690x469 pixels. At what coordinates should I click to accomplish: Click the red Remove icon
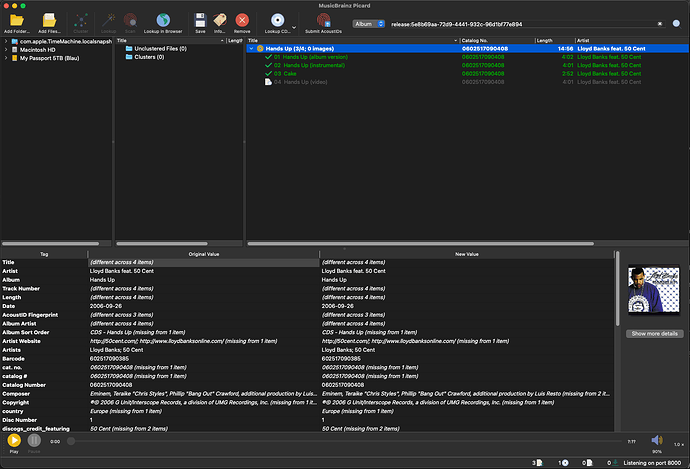[242, 20]
